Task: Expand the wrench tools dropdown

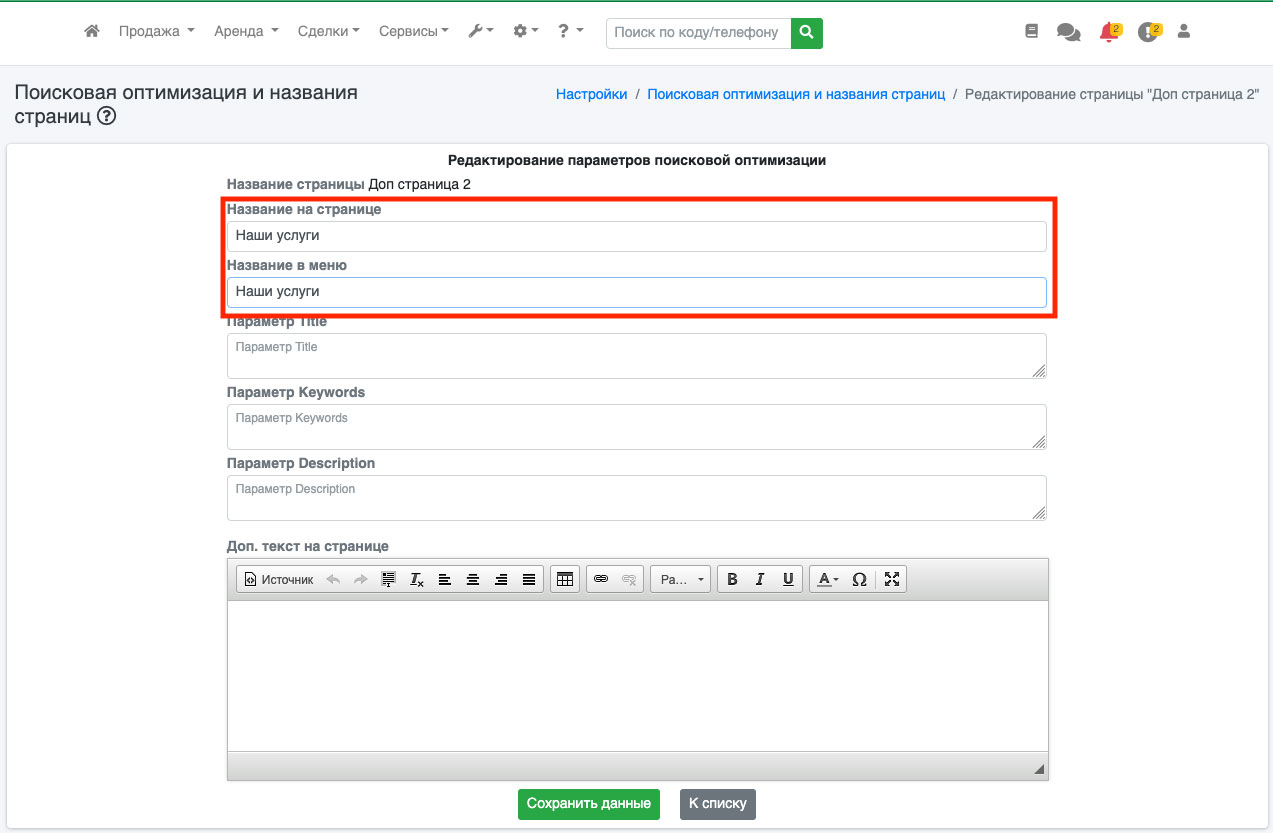Action: pyautogui.click(x=481, y=32)
